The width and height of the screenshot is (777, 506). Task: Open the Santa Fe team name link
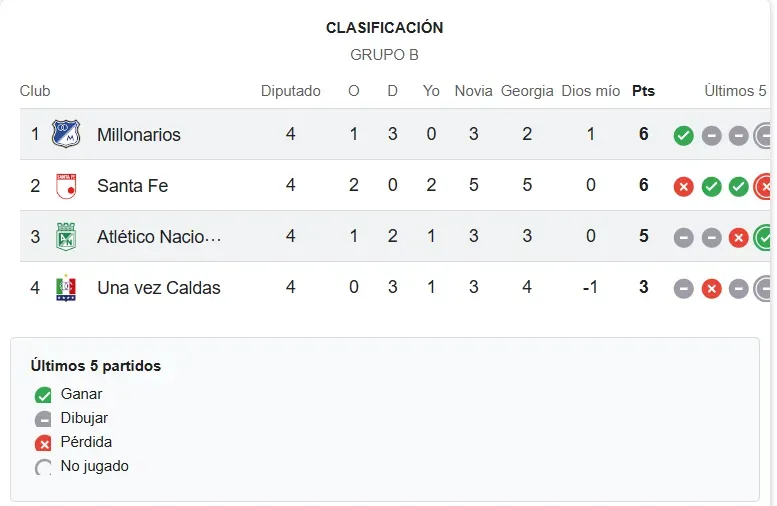point(133,186)
